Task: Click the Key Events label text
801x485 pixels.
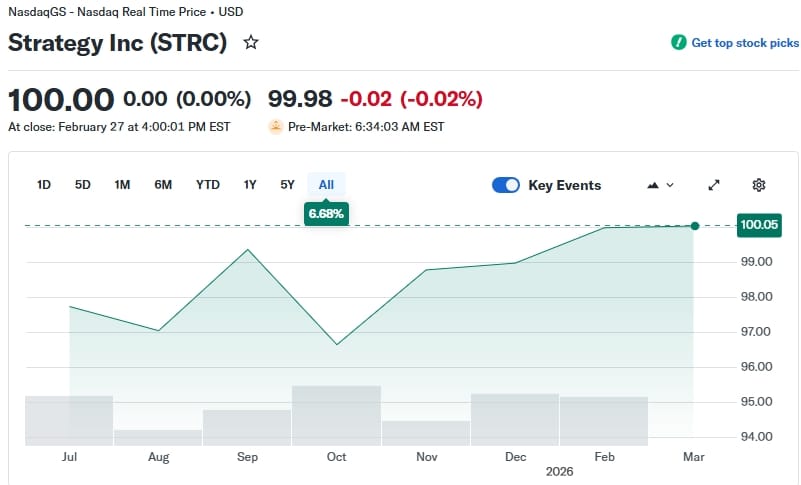Action: click(x=564, y=185)
